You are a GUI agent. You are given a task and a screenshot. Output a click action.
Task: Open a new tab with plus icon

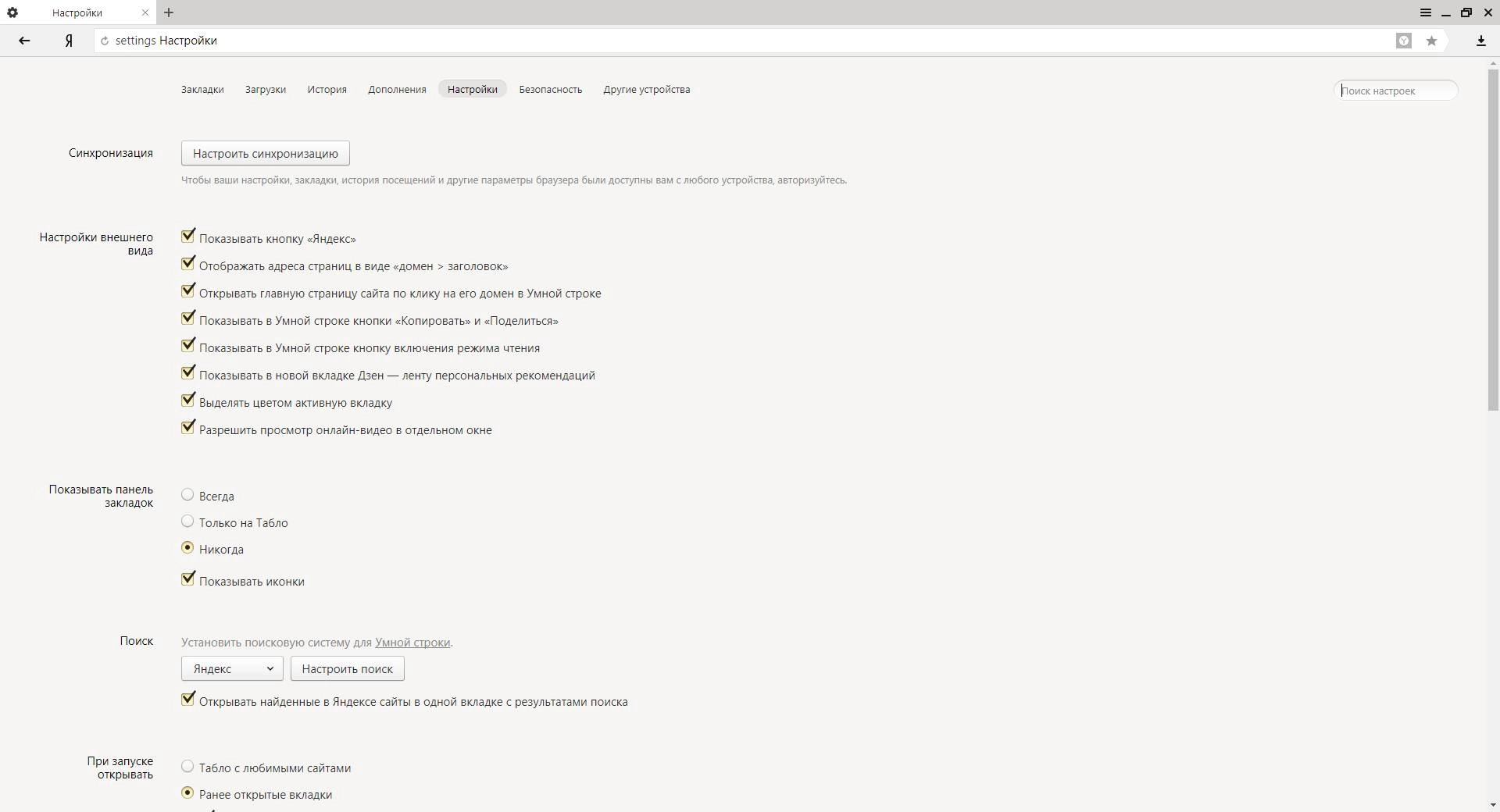[x=169, y=12]
